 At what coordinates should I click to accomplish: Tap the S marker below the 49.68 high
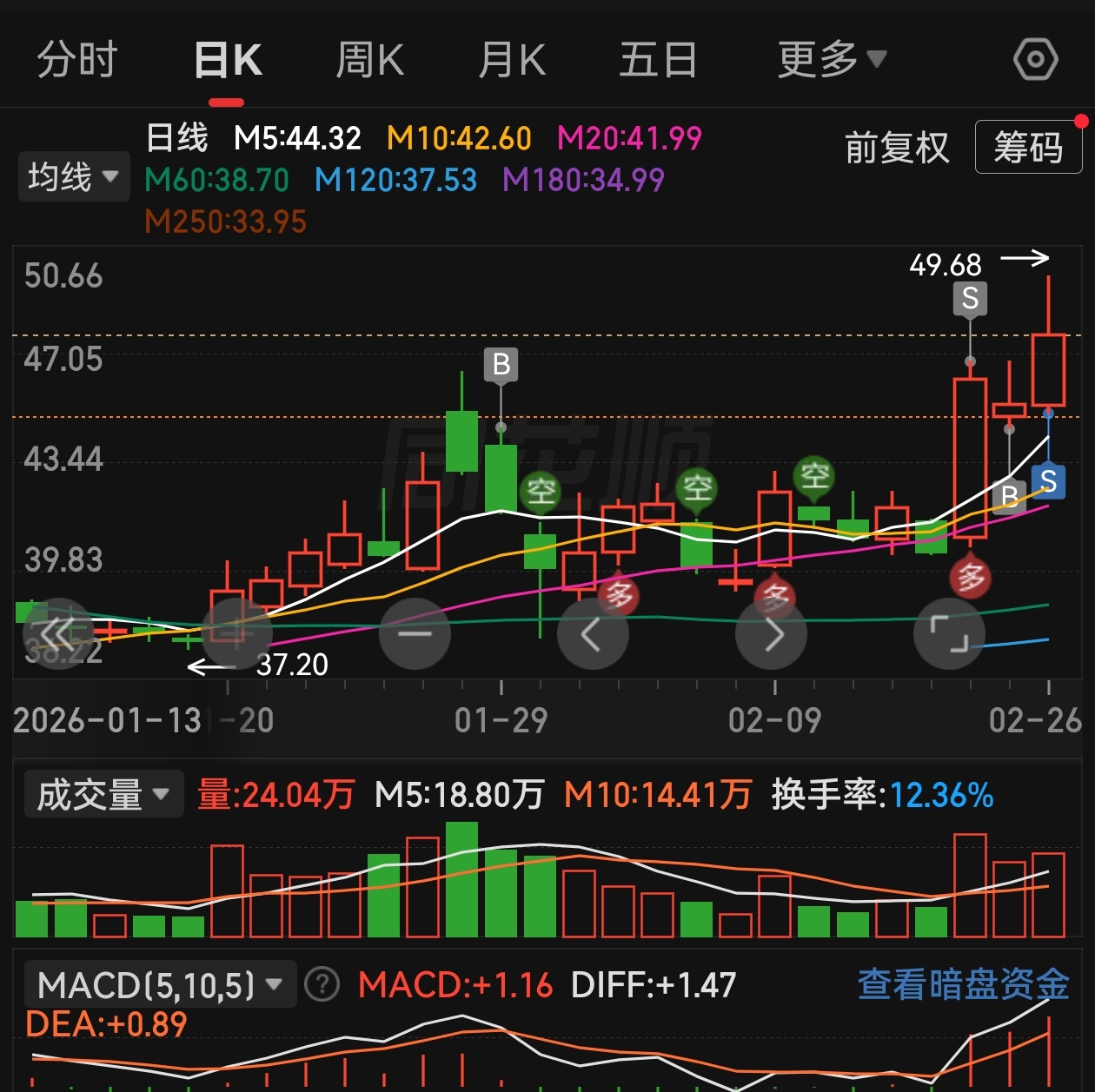[971, 300]
